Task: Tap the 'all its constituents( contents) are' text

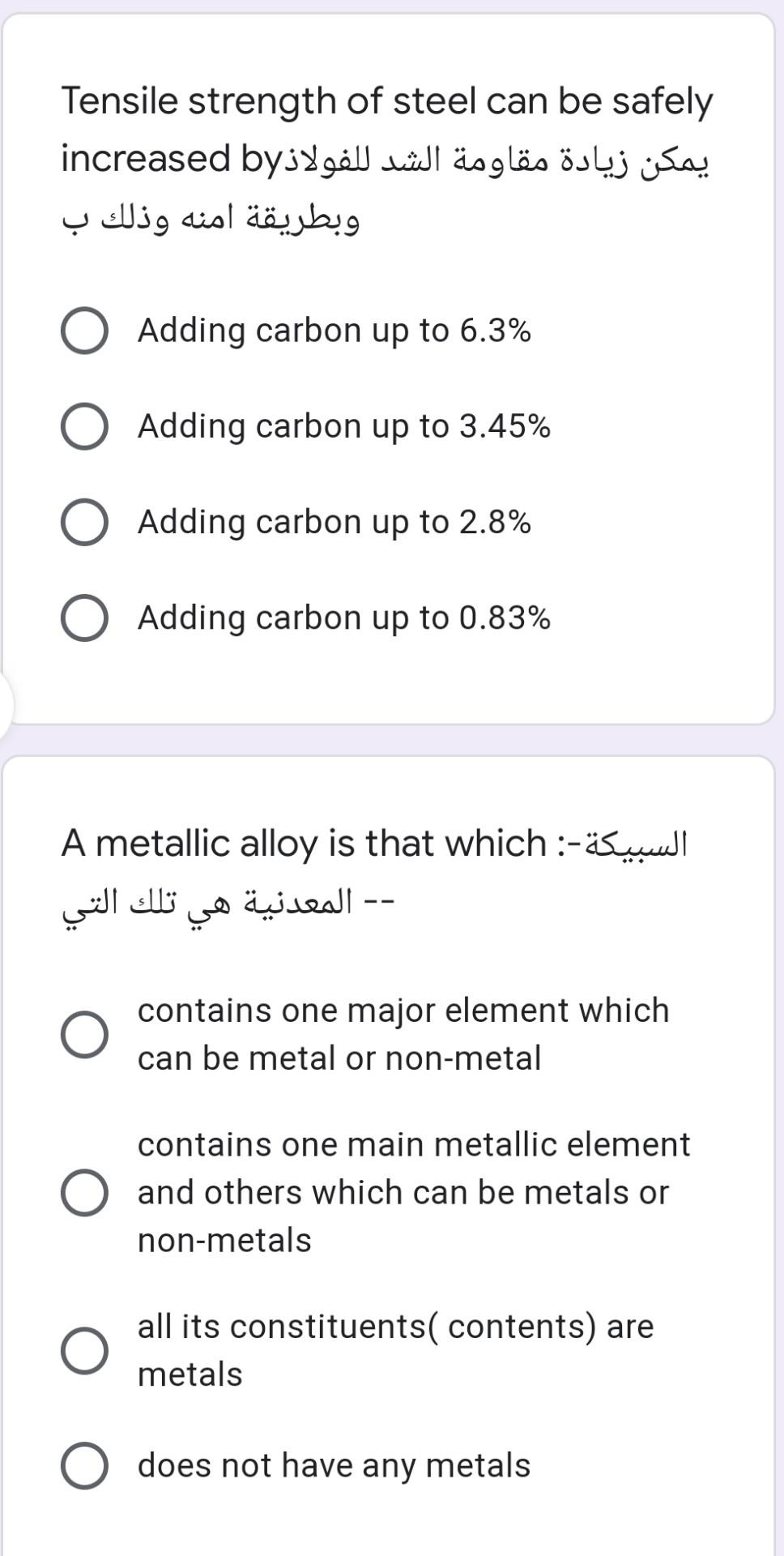Action: (395, 1327)
